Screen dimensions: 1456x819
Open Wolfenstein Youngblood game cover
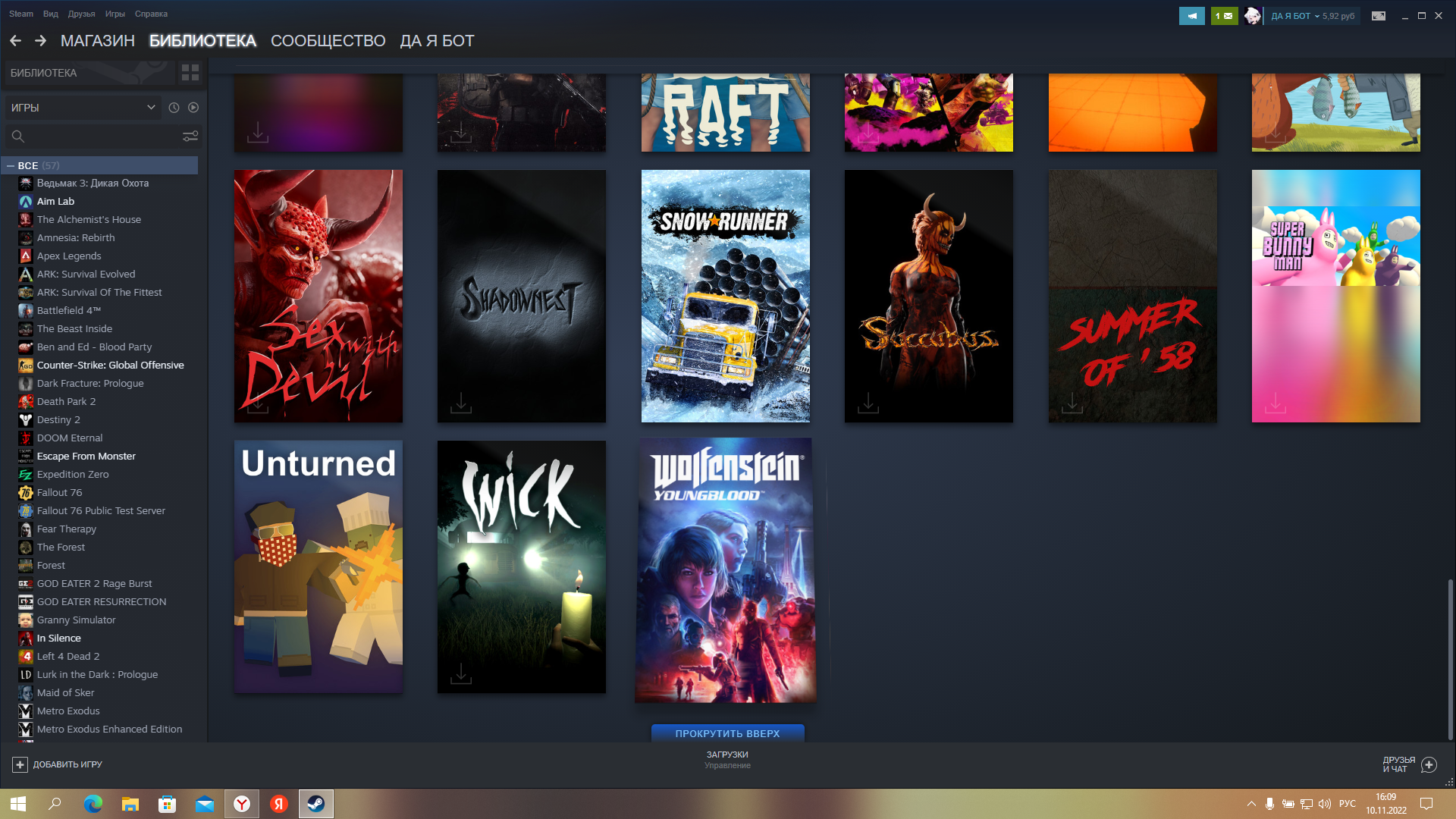726,570
